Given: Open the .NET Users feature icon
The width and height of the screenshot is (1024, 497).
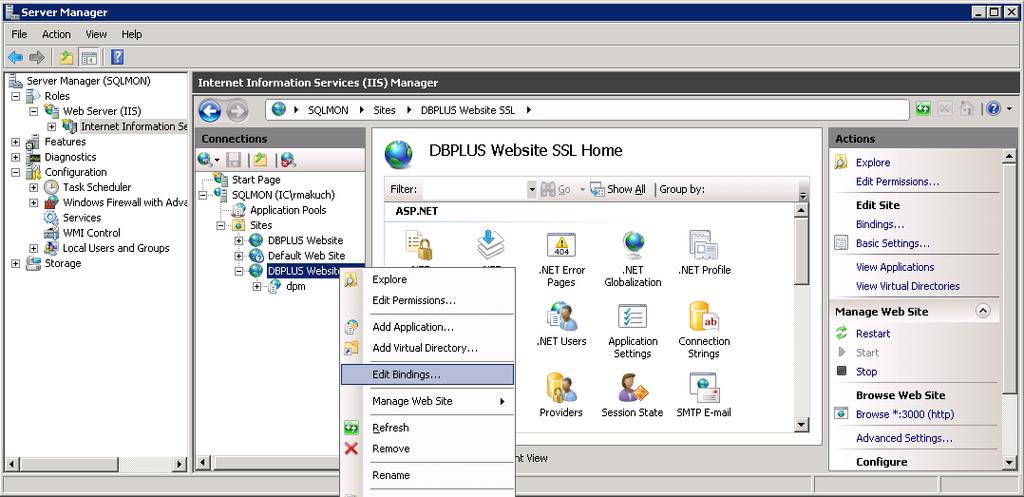Looking at the screenshot, I should point(561,316).
